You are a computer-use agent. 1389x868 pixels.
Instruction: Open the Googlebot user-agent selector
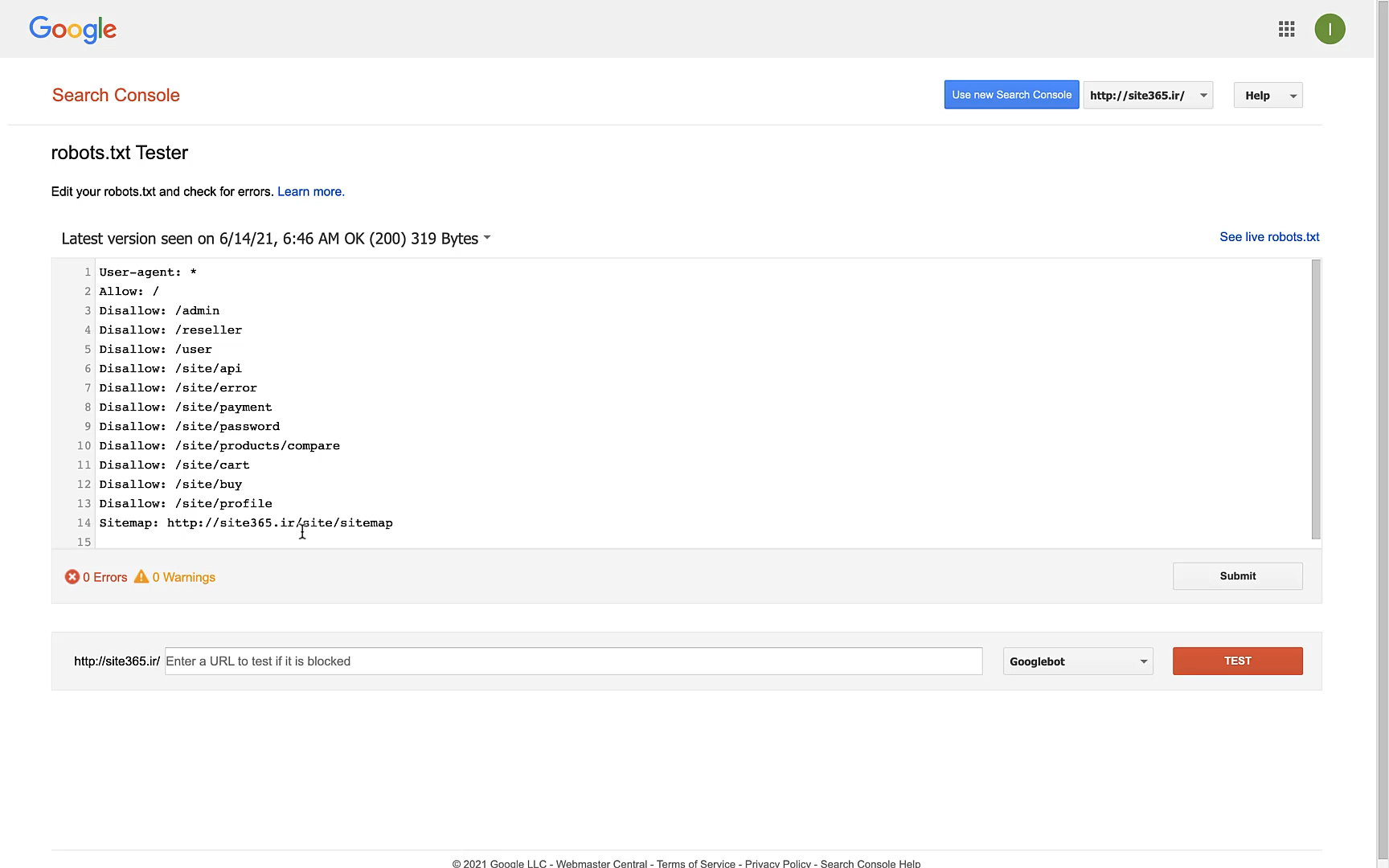point(1077,661)
